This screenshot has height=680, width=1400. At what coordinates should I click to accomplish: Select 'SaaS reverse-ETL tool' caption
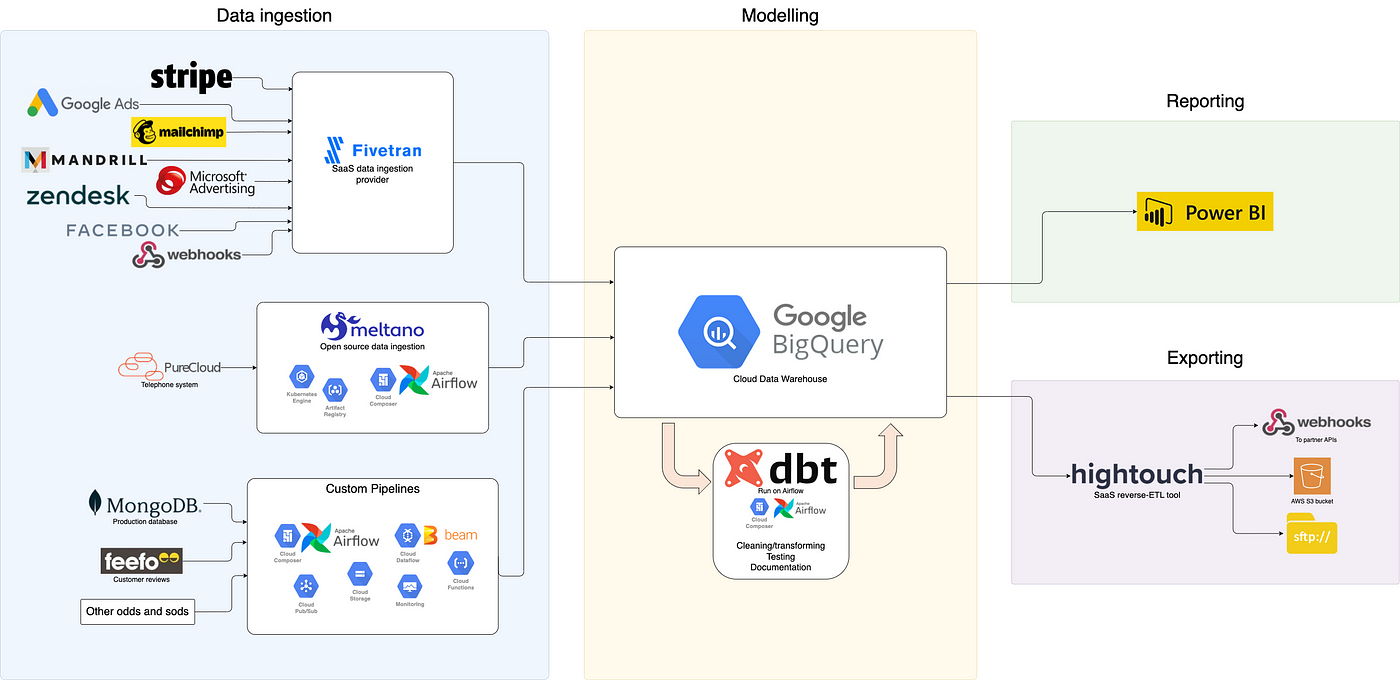click(x=1138, y=495)
